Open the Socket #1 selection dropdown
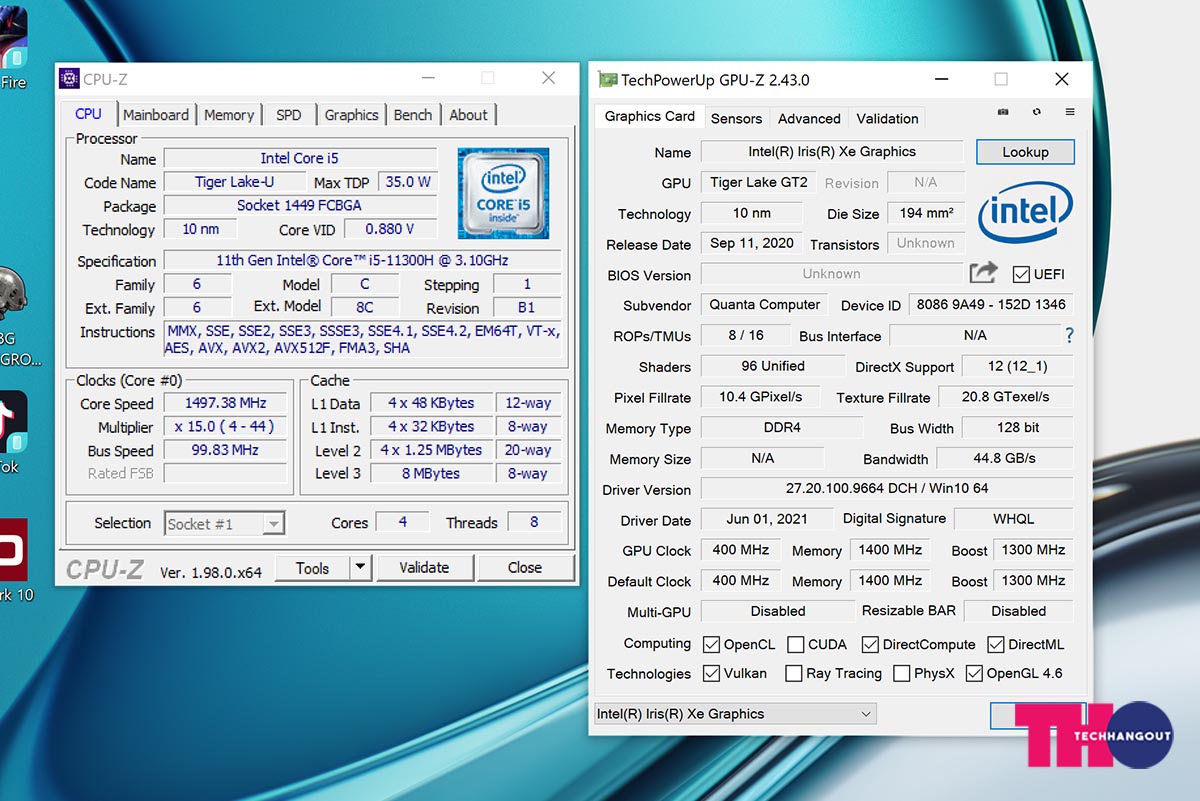Image resolution: width=1200 pixels, height=801 pixels. click(225, 523)
